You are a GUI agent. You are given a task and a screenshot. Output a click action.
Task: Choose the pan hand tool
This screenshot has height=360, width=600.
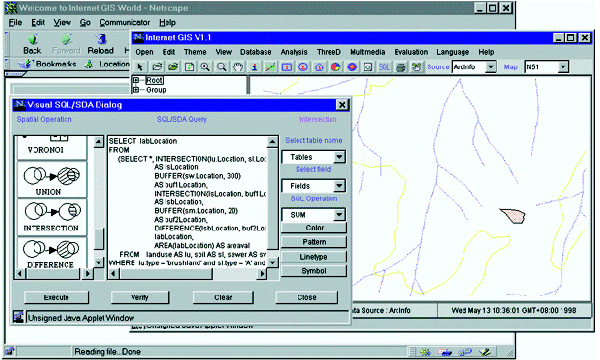pyautogui.click(x=238, y=67)
